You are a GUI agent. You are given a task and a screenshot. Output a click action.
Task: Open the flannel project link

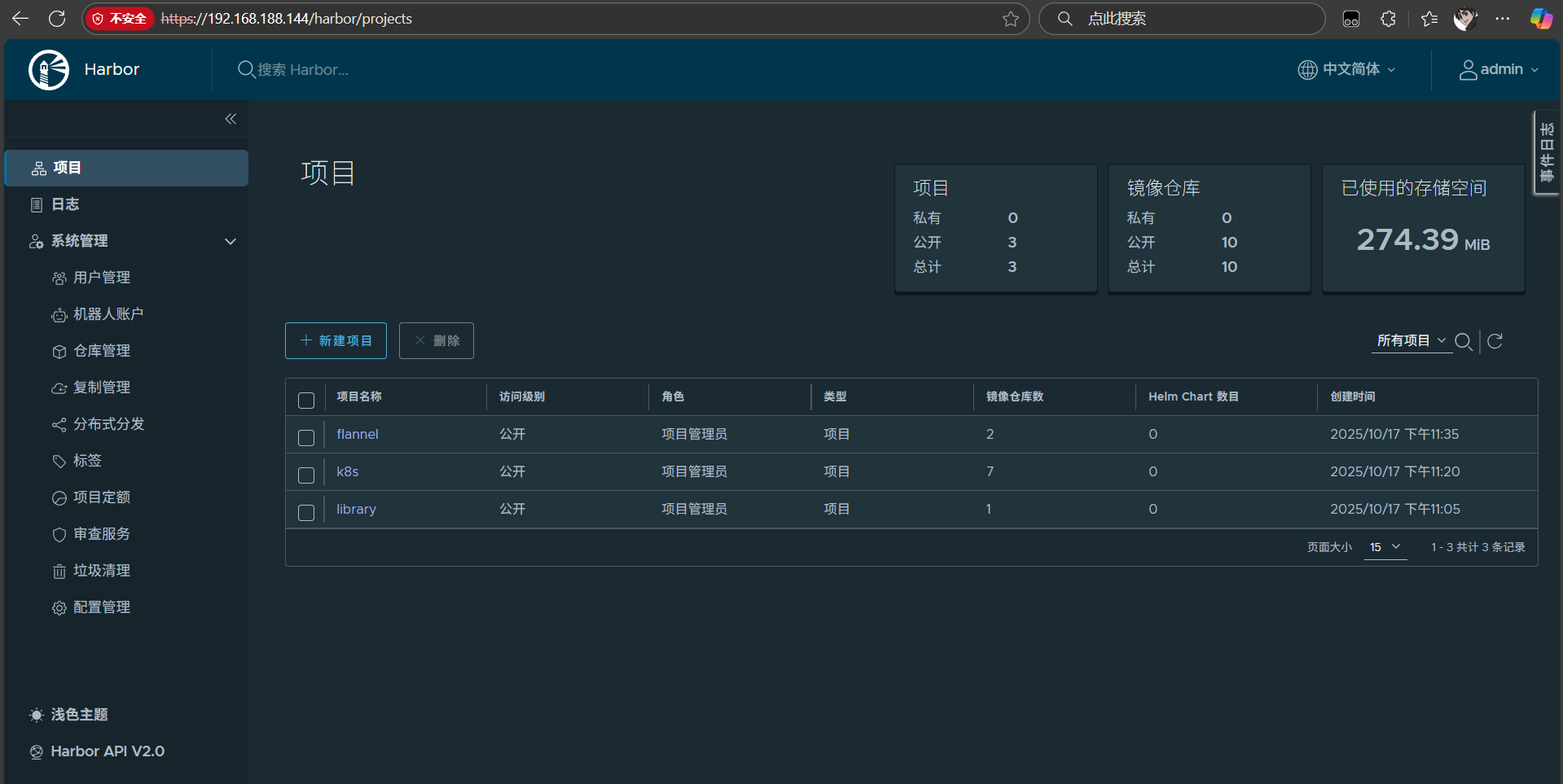(358, 435)
